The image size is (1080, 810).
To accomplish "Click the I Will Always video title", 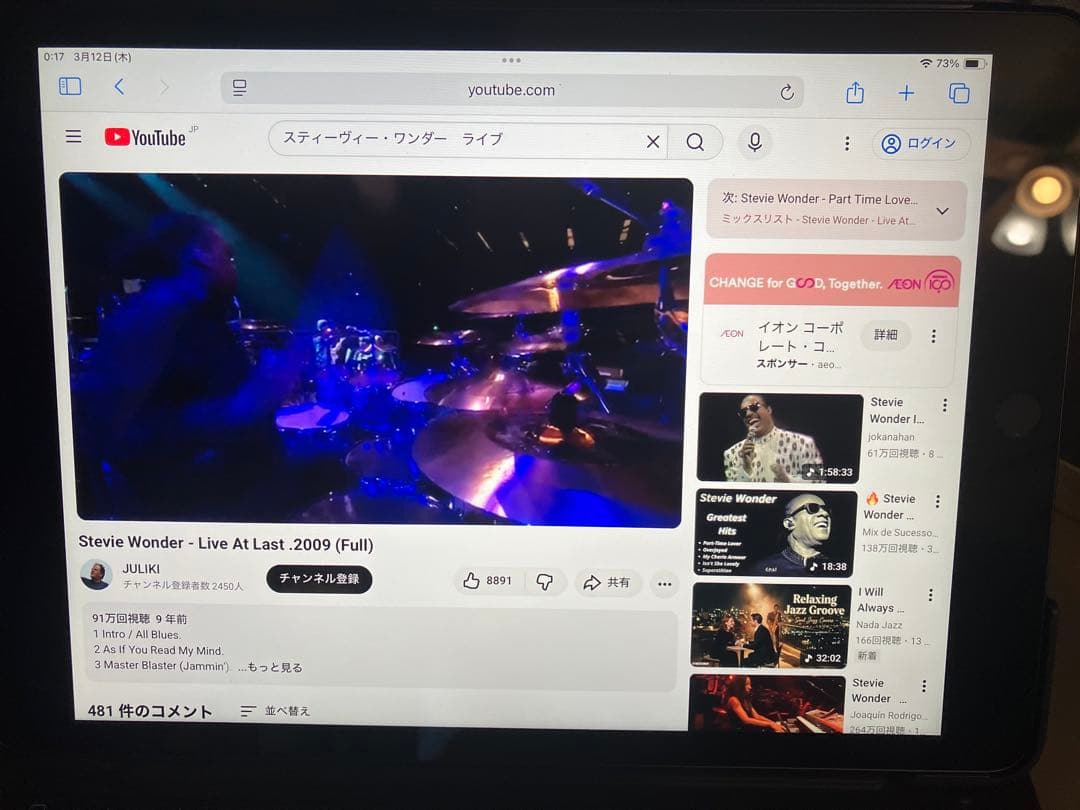I will (x=880, y=600).
